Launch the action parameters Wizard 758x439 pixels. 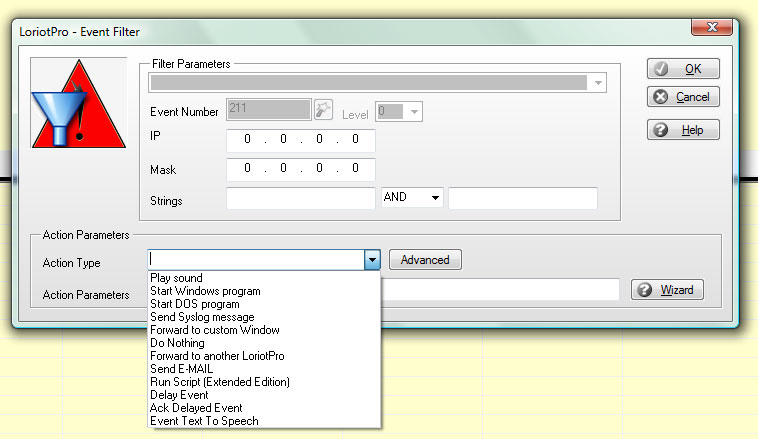tap(667, 290)
